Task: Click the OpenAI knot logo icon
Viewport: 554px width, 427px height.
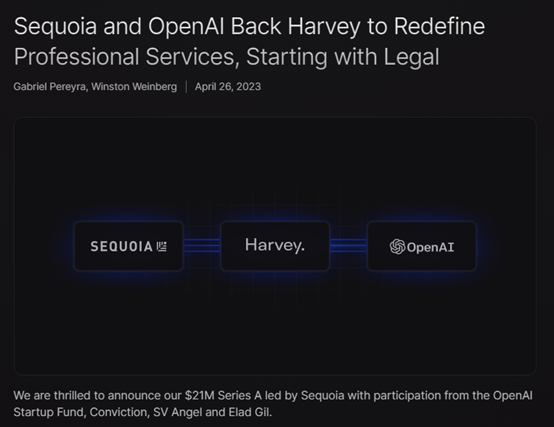Action: coord(397,247)
